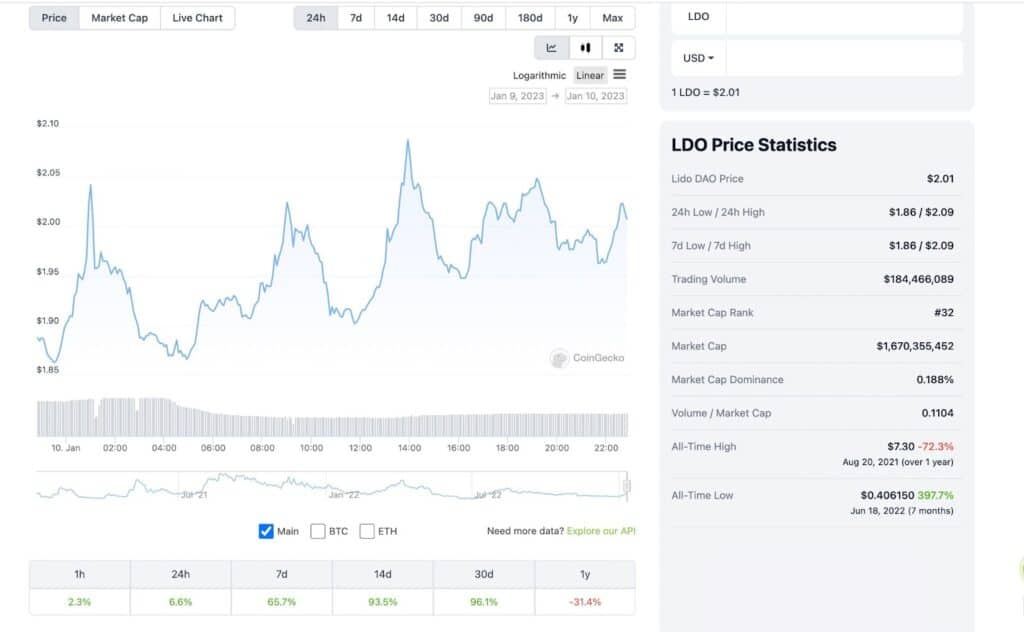Screen dimensions: 1024x632
Task: Click the 24h Low / 24h High label
Action: [x=718, y=212]
